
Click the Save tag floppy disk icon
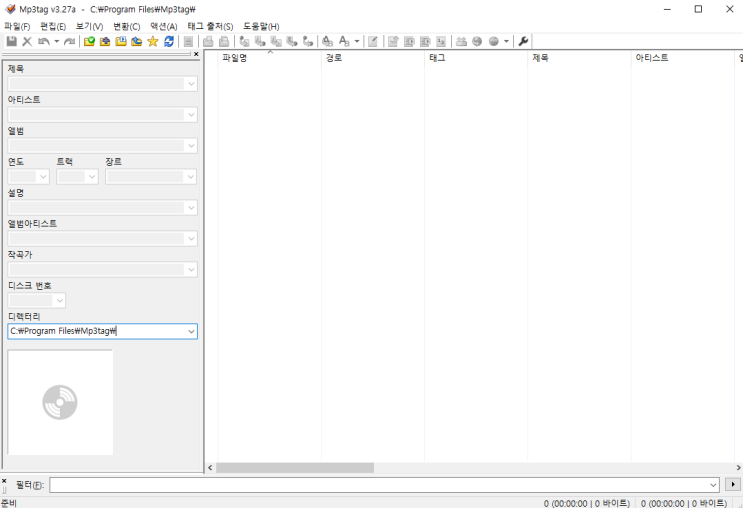[x=11, y=41]
